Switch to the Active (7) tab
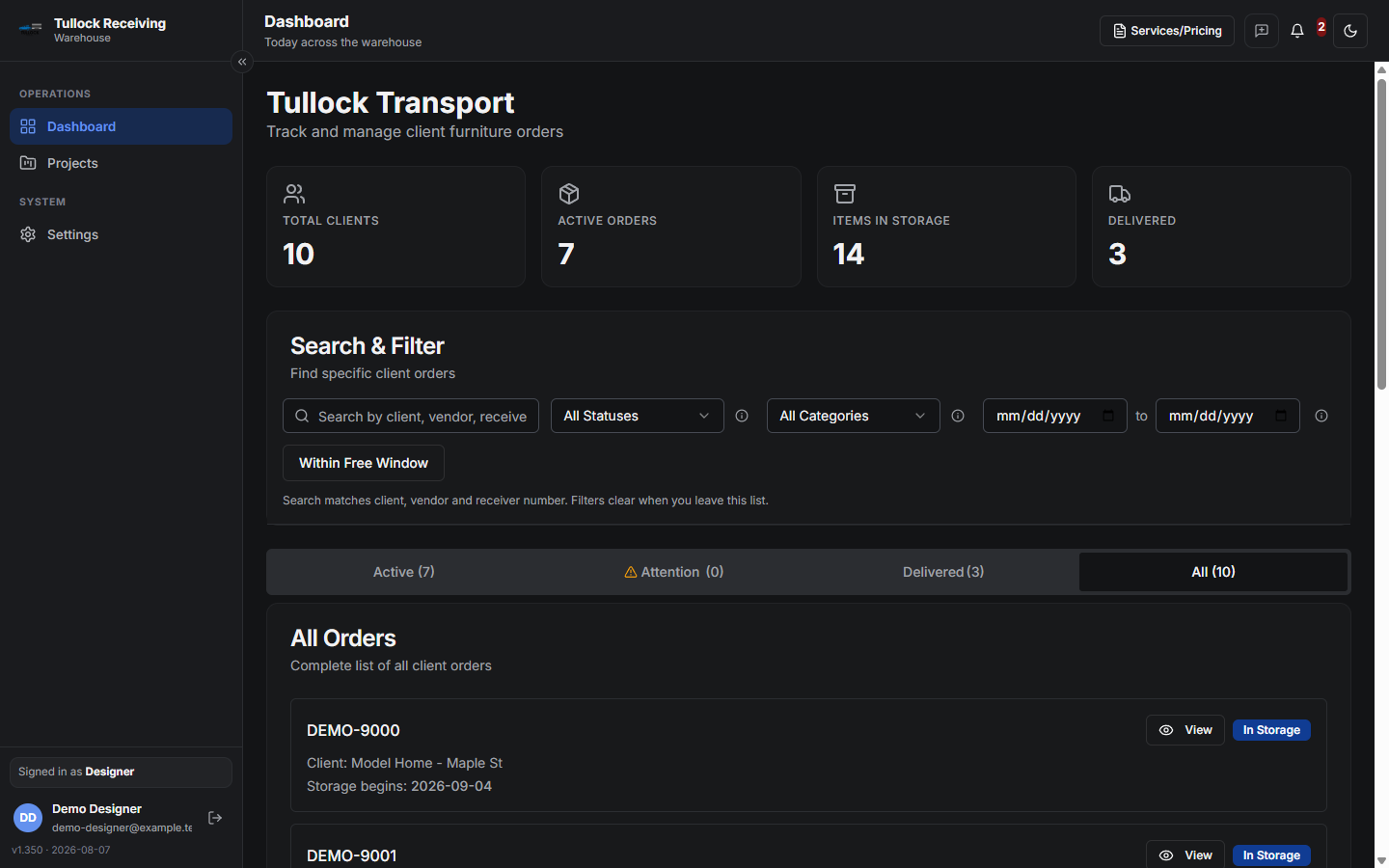The image size is (1389, 868). [404, 572]
